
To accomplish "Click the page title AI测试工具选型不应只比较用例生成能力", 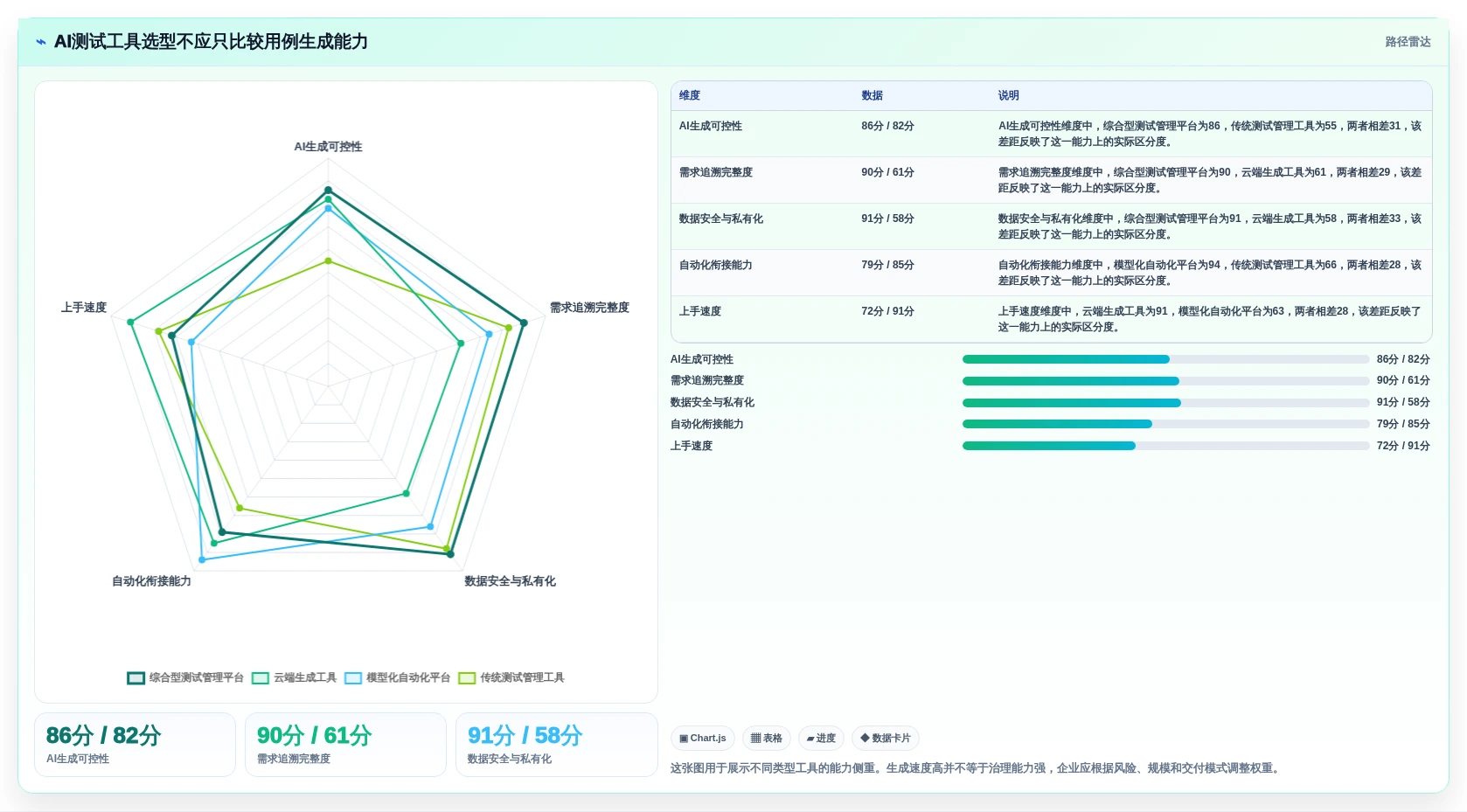I will (x=211, y=42).
